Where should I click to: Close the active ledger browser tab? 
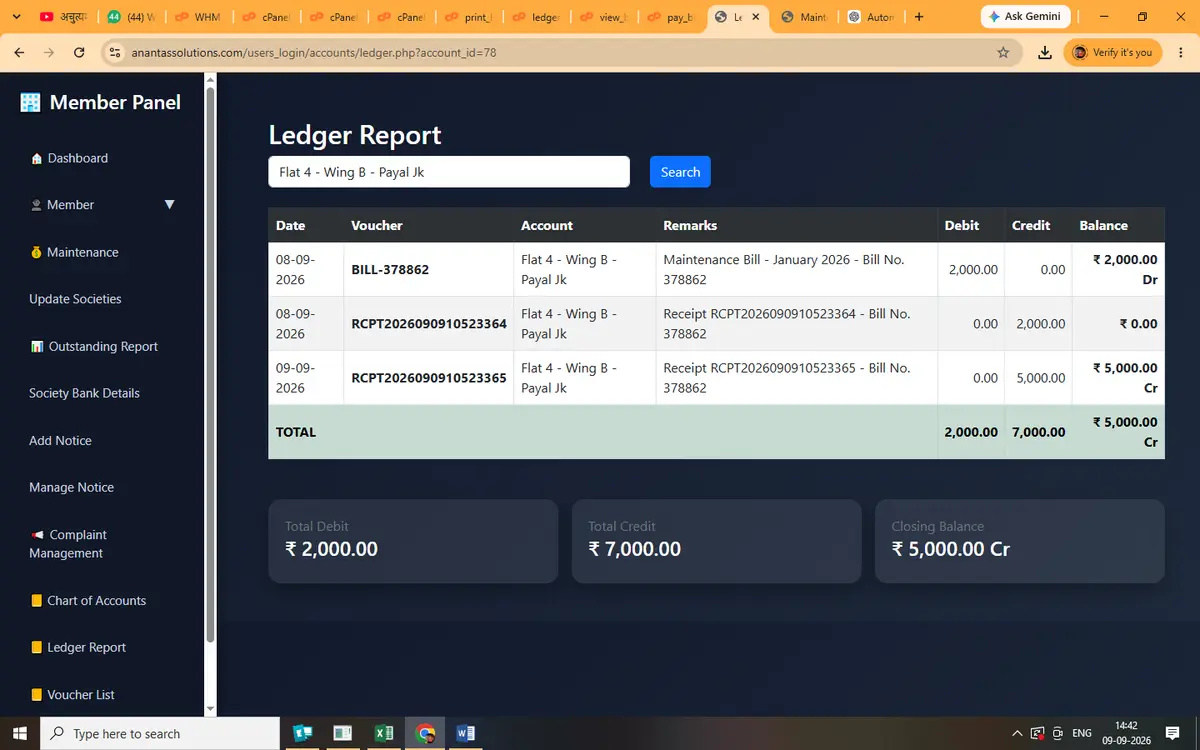click(755, 17)
